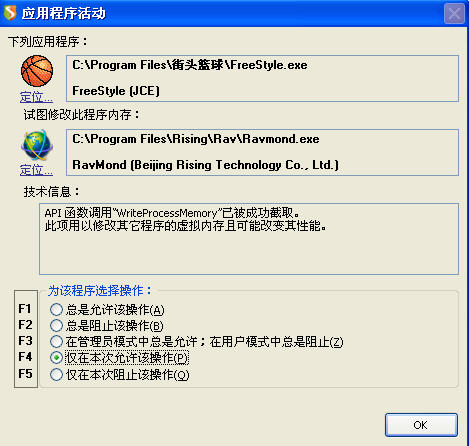Click the F2 shortcut label
The height and width of the screenshot is (446, 469).
(x=25, y=324)
